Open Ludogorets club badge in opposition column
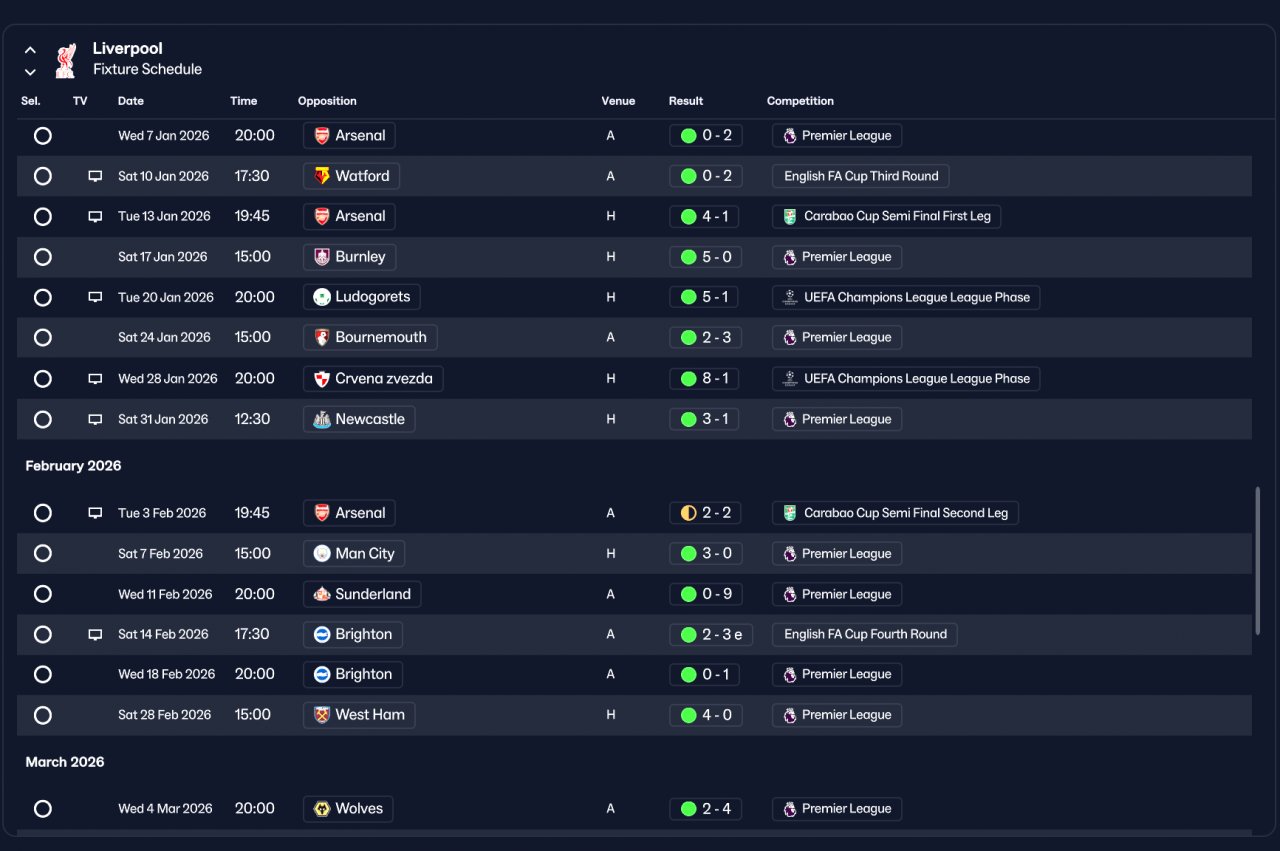Viewport: 1280px width, 851px height. point(322,297)
